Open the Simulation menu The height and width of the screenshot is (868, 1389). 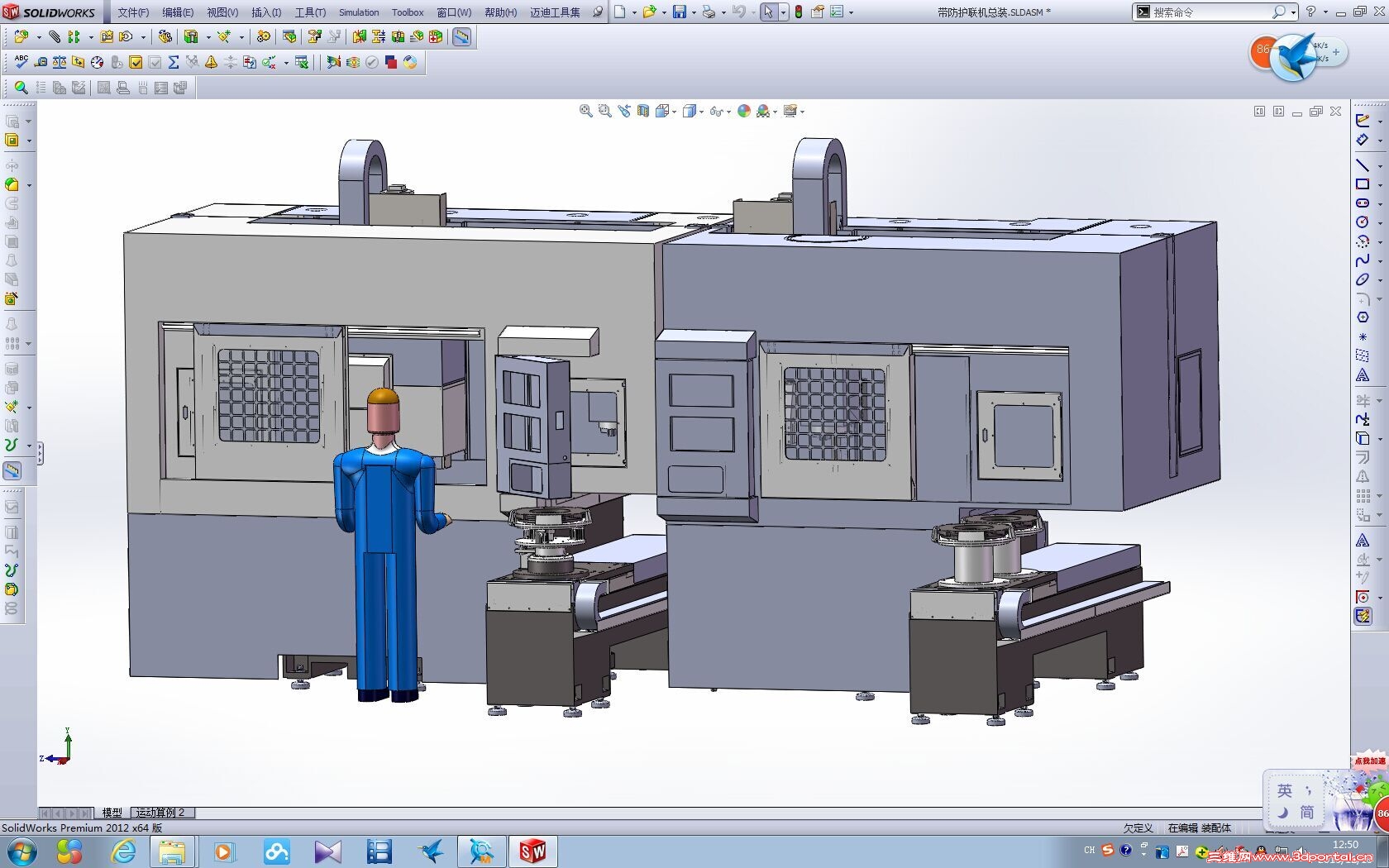coord(359,12)
